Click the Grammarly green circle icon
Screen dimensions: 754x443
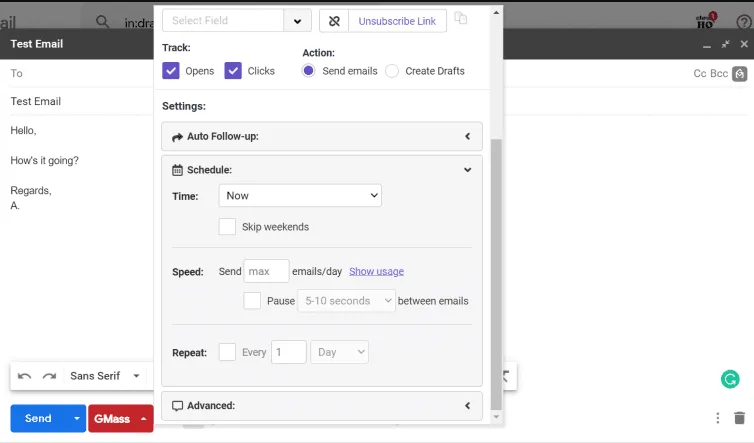(730, 379)
